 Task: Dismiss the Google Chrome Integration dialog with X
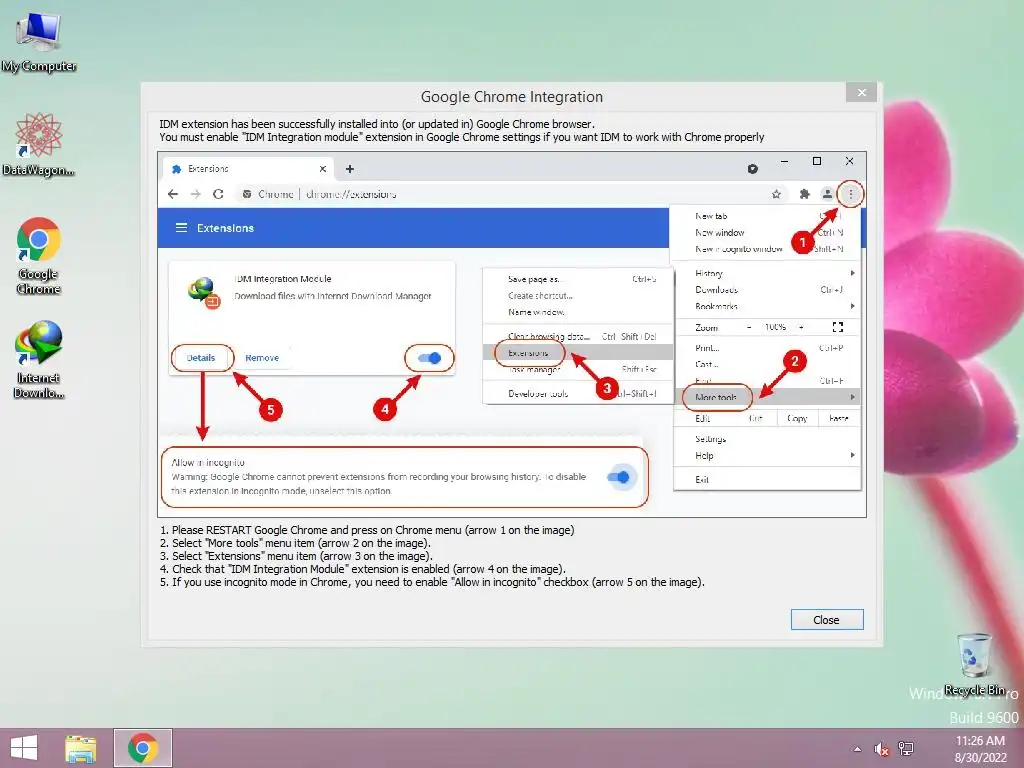861,93
